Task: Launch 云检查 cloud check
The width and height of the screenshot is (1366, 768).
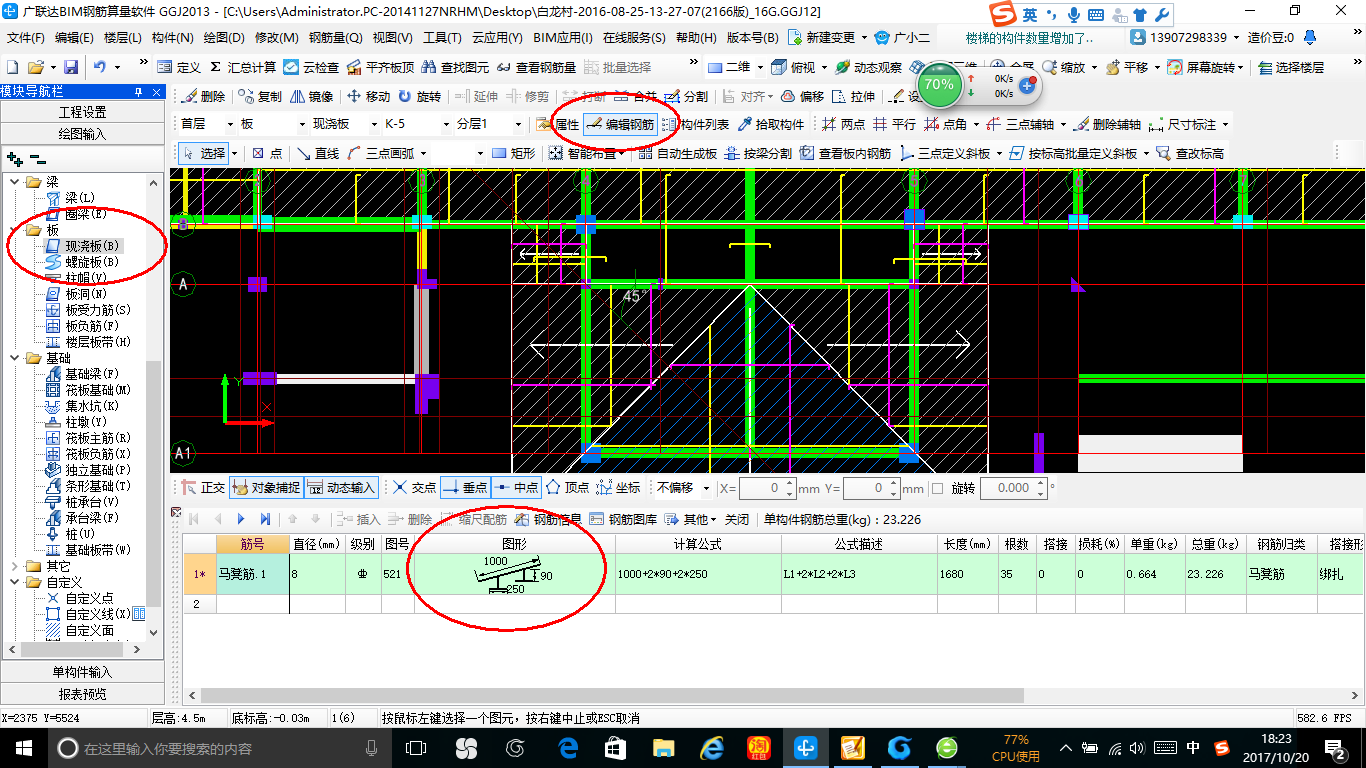Action: 311,67
